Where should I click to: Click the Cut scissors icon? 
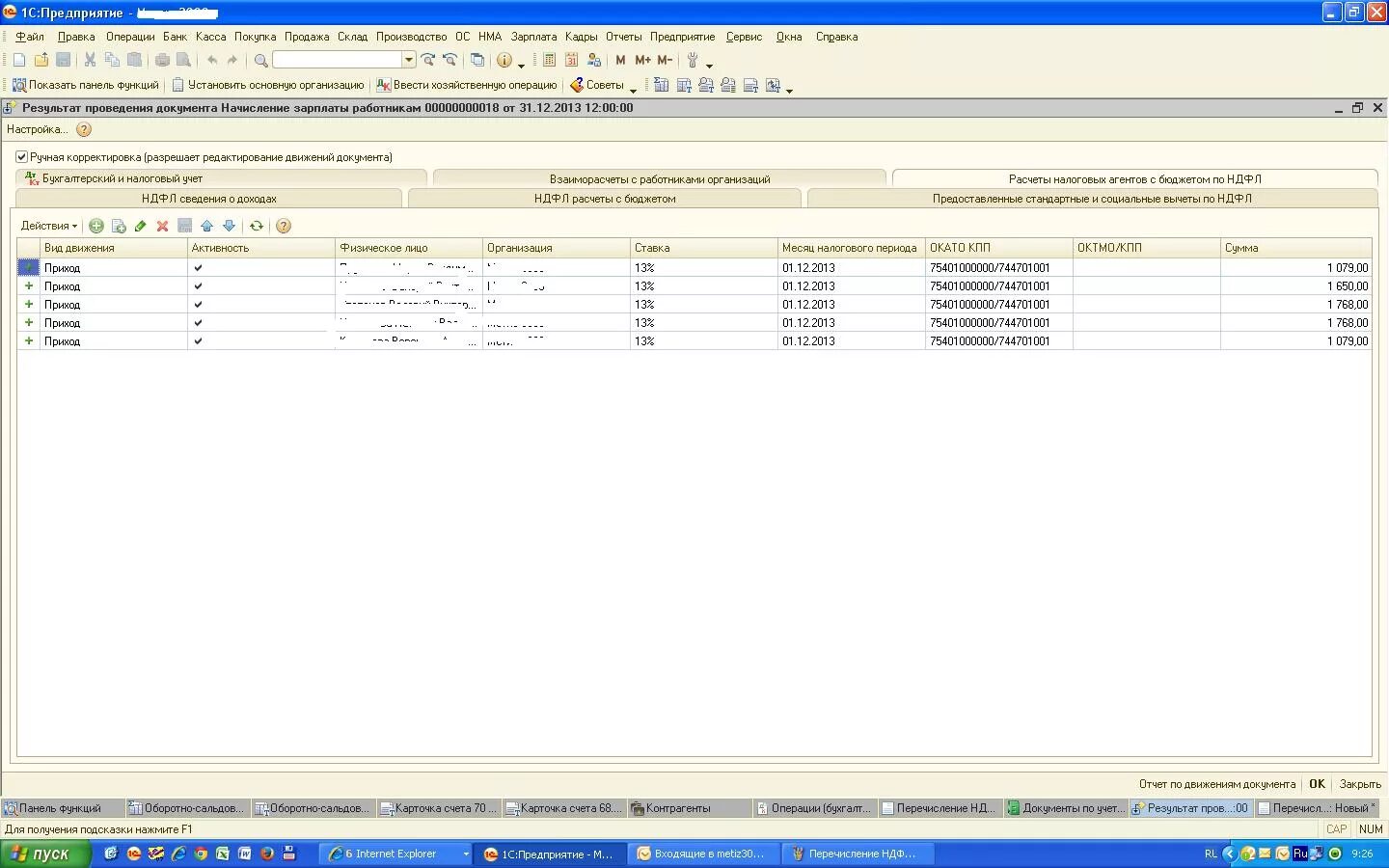click(90, 60)
